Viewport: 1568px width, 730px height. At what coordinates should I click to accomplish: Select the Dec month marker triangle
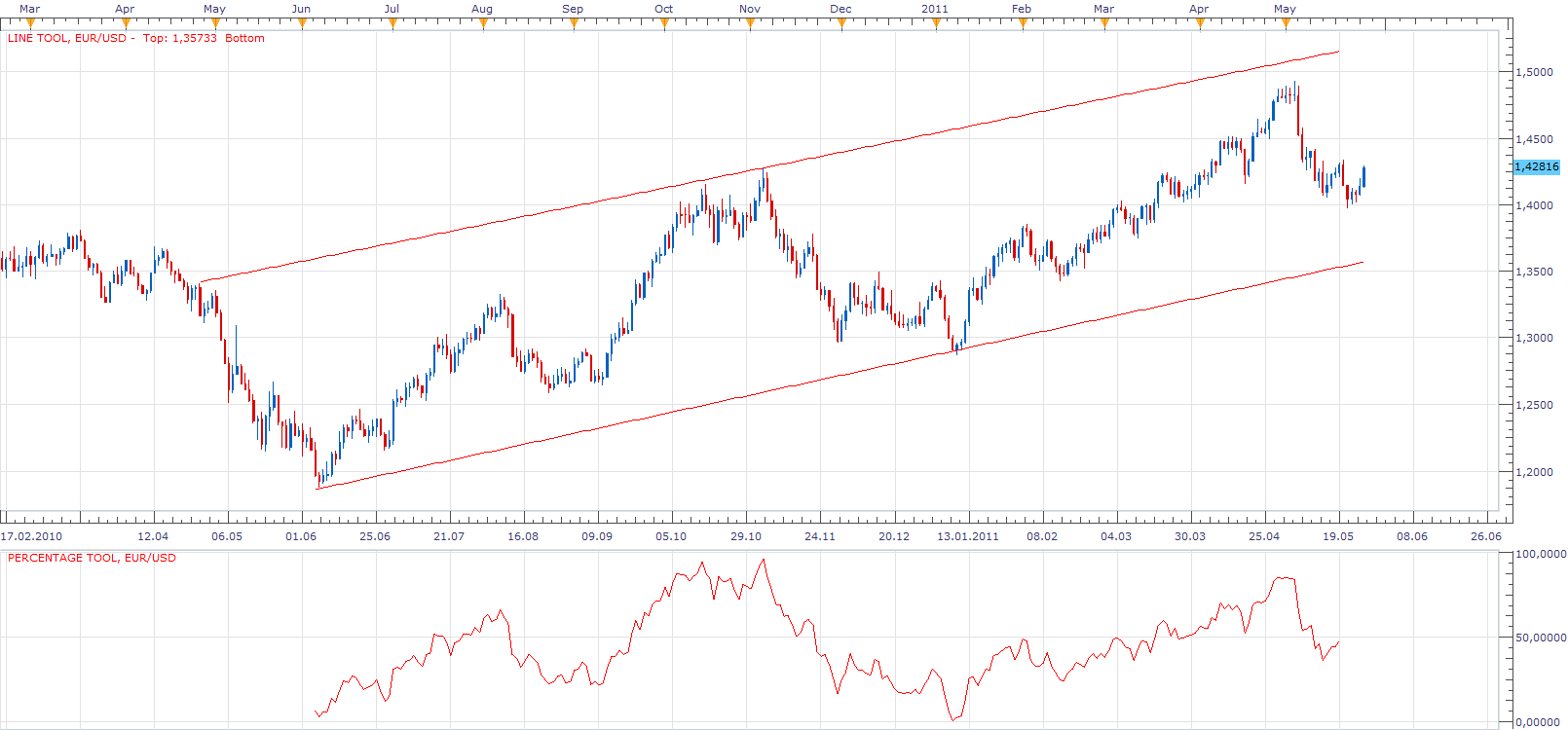(x=841, y=23)
